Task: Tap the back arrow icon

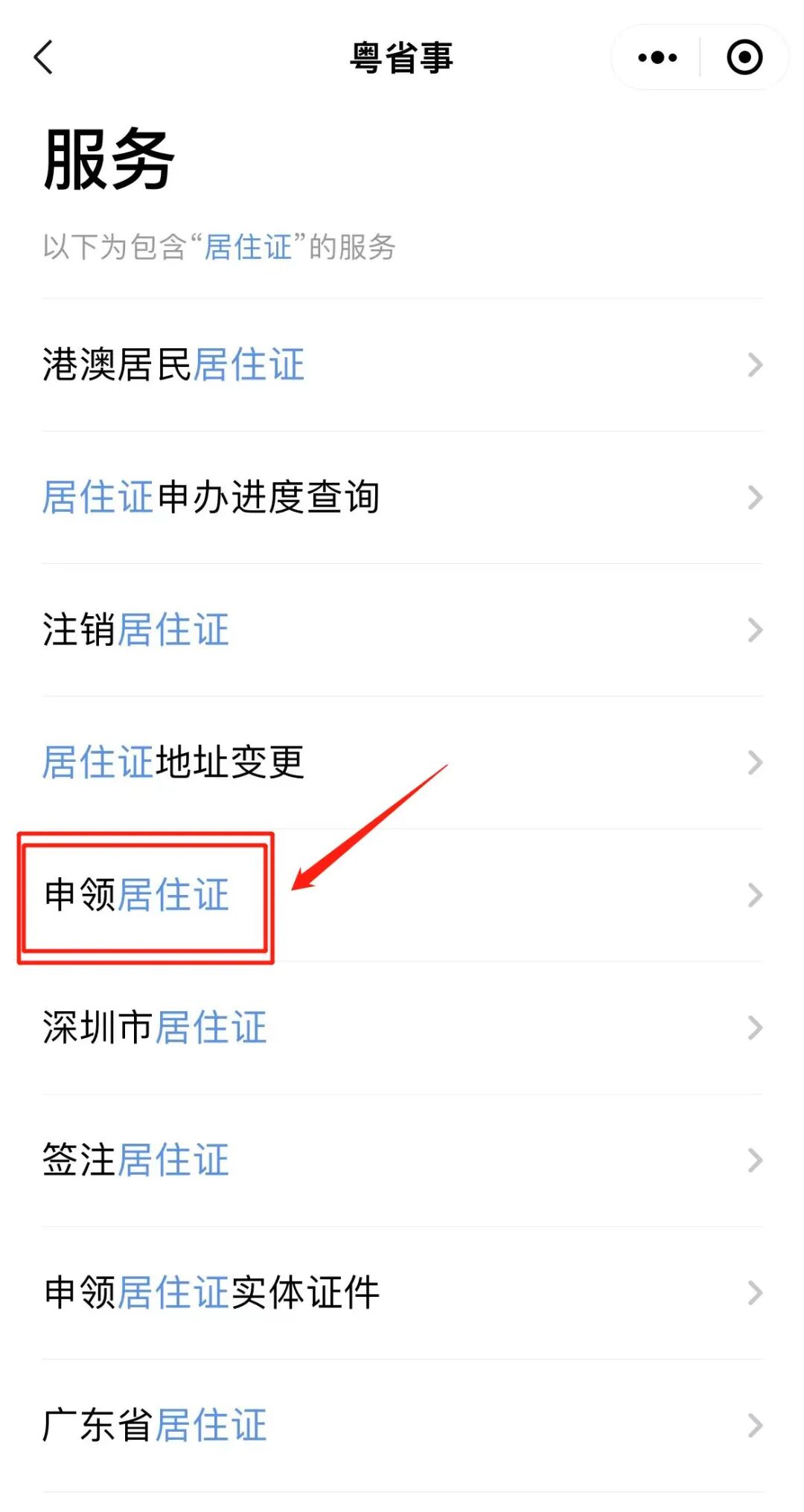Action: point(44,57)
